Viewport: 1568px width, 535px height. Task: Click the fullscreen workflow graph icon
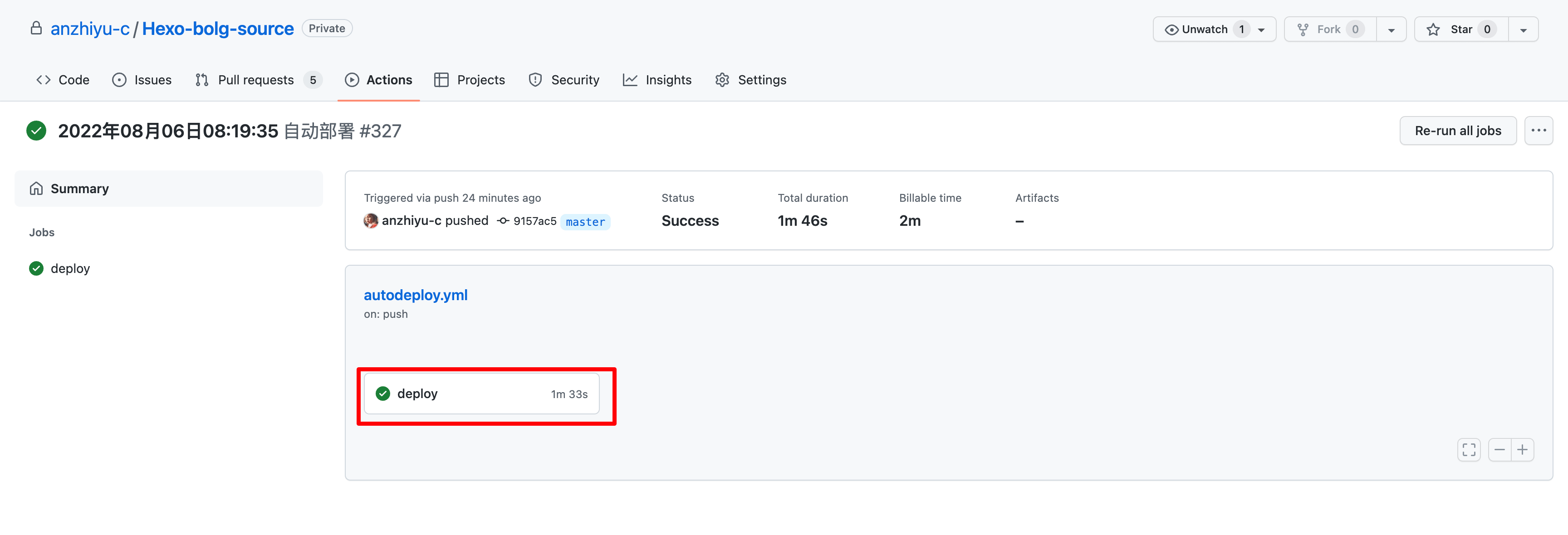coord(1468,450)
